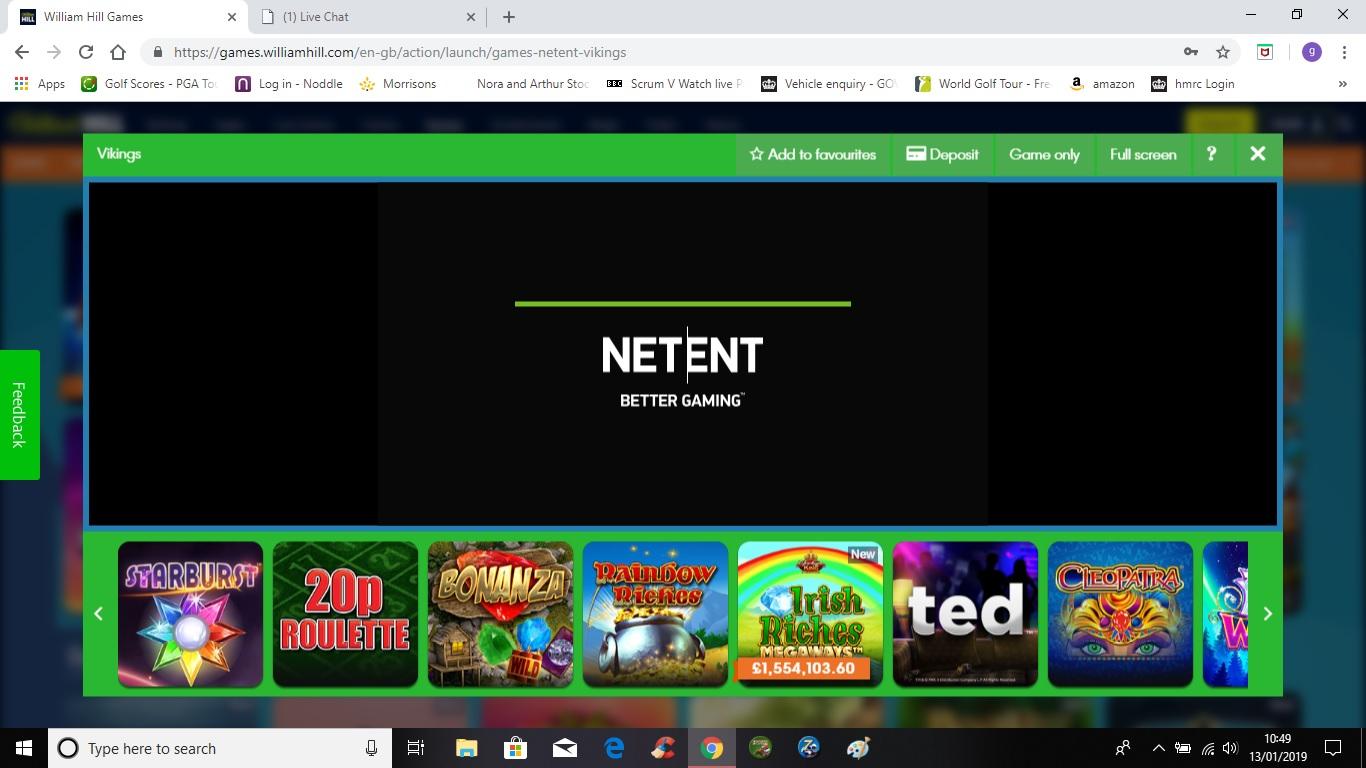Go back to the previous page

[22, 52]
